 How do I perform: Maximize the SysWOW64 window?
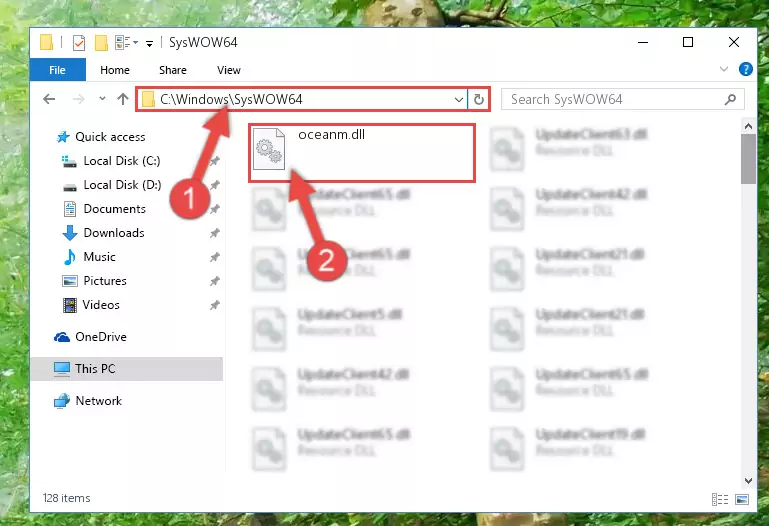(688, 43)
